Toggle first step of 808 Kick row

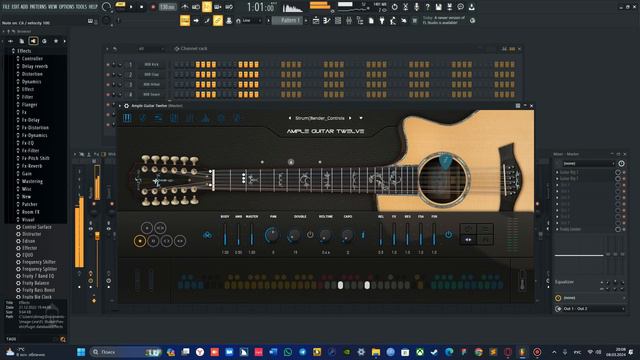177,64
